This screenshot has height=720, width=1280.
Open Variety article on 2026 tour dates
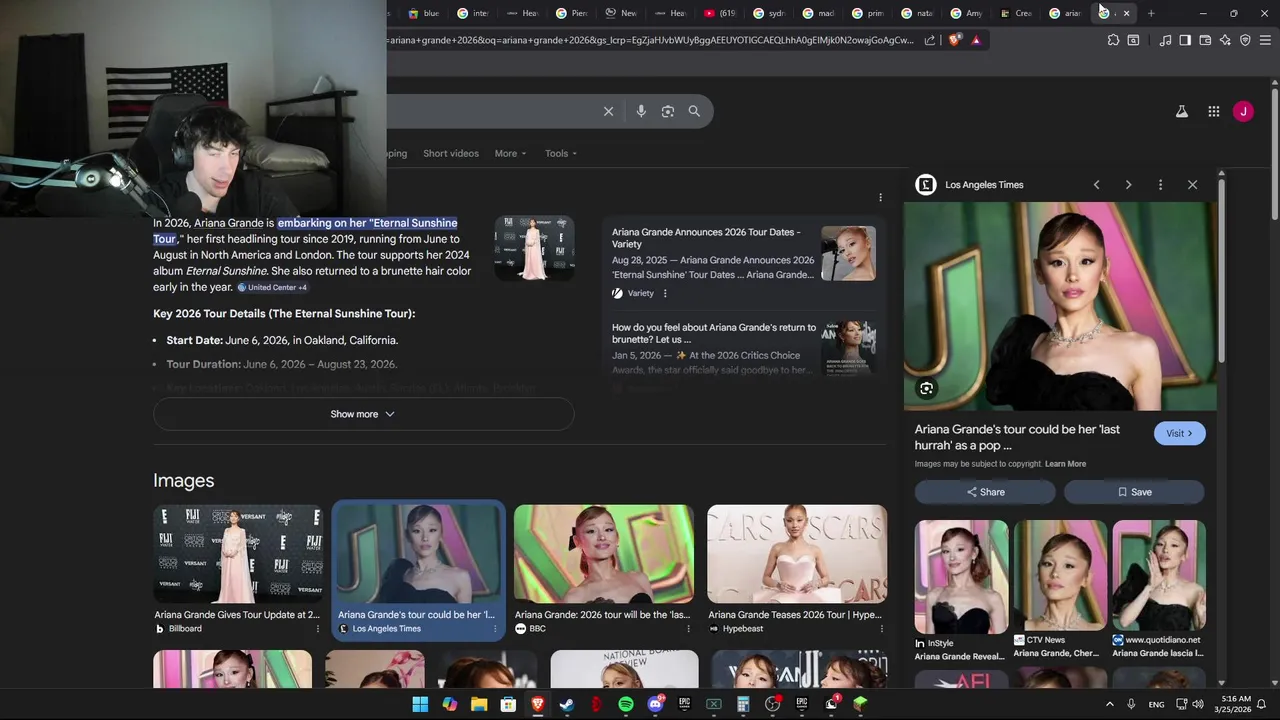[706, 238]
